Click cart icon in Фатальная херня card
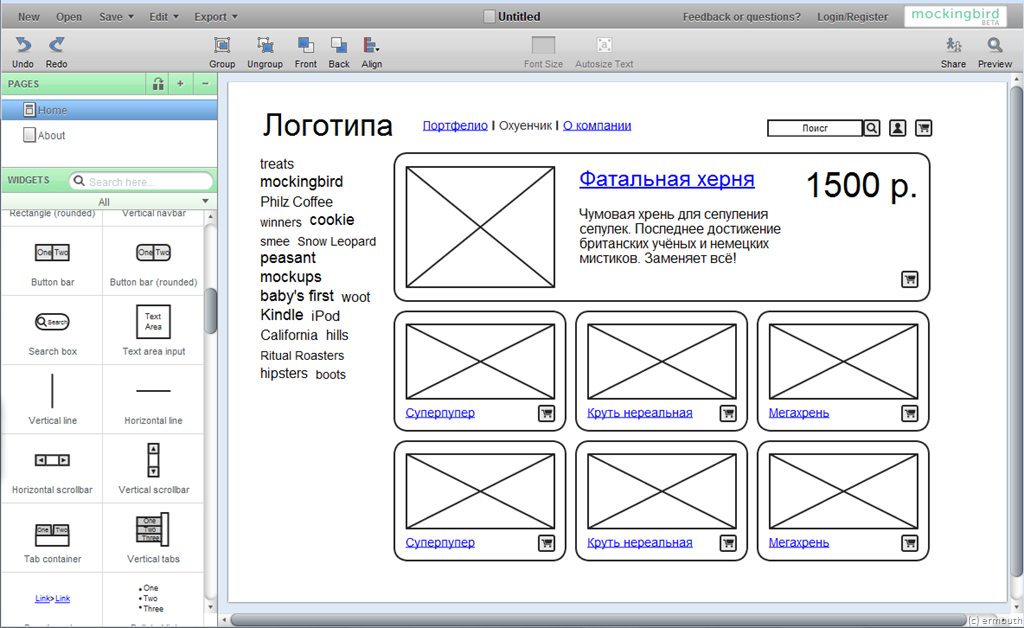Viewport: 1024px width, 628px height. point(910,279)
